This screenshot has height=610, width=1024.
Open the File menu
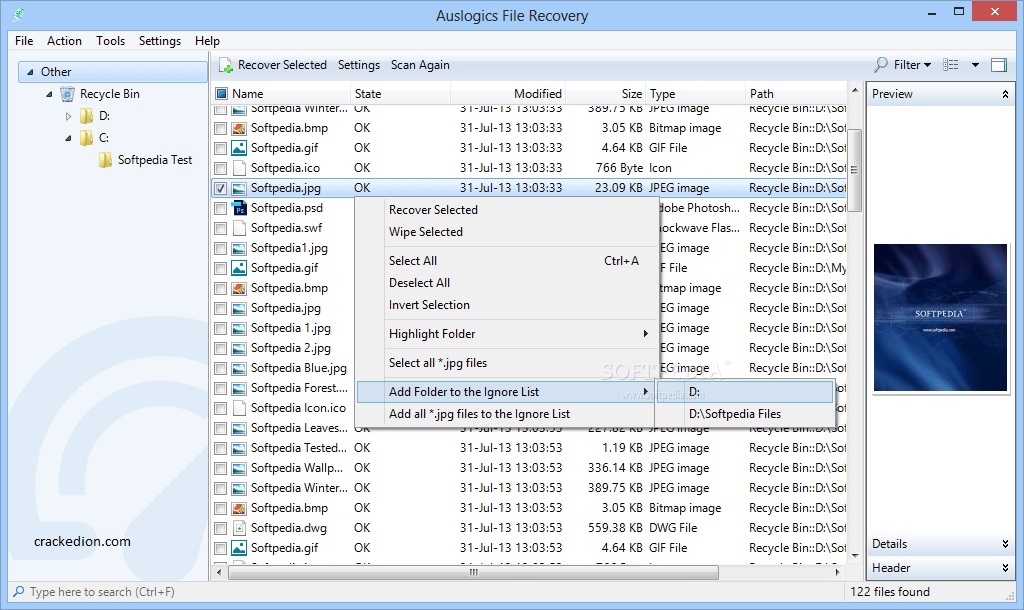coord(24,40)
